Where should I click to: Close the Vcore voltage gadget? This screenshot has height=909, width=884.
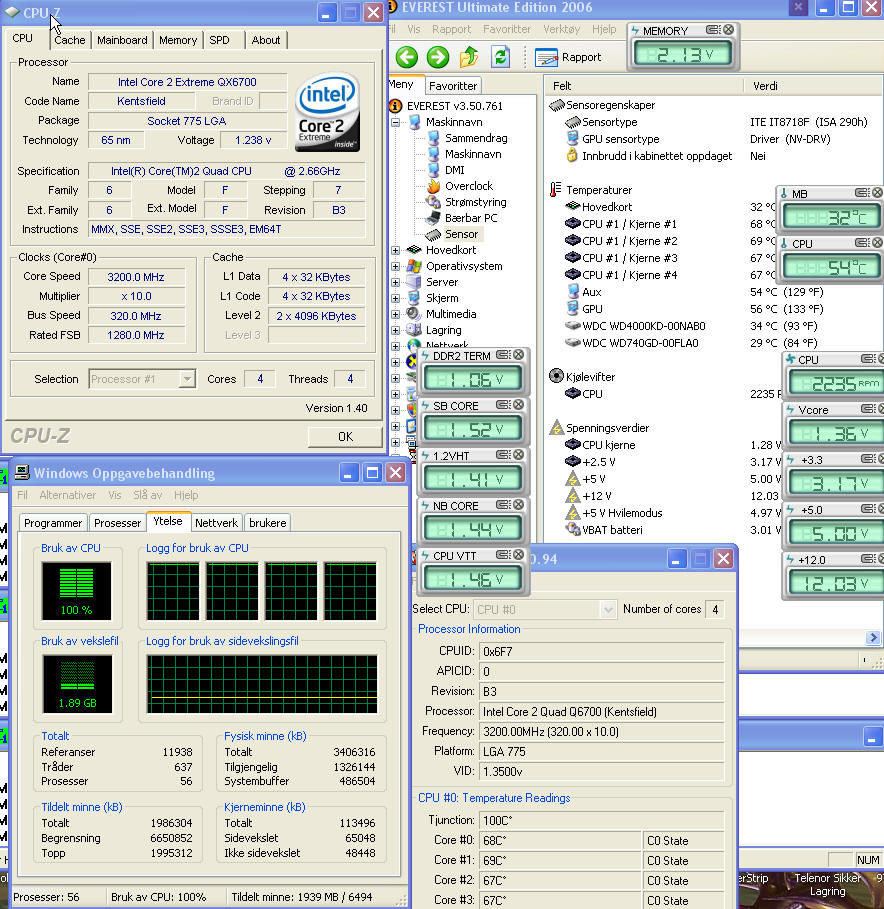882,409
